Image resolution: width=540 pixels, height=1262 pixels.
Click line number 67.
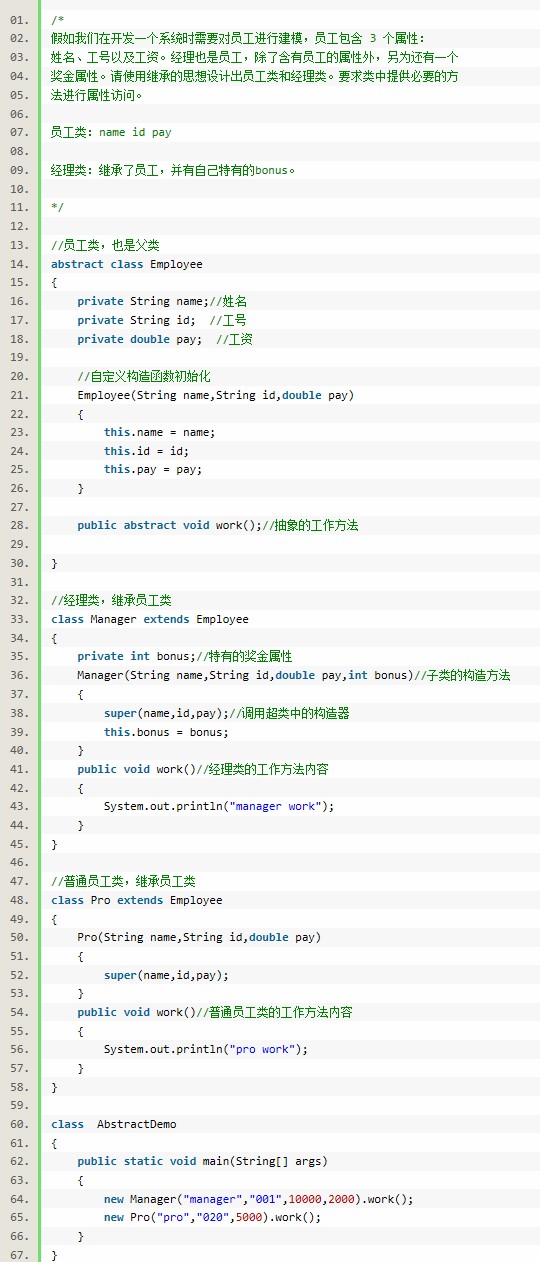19,1255
